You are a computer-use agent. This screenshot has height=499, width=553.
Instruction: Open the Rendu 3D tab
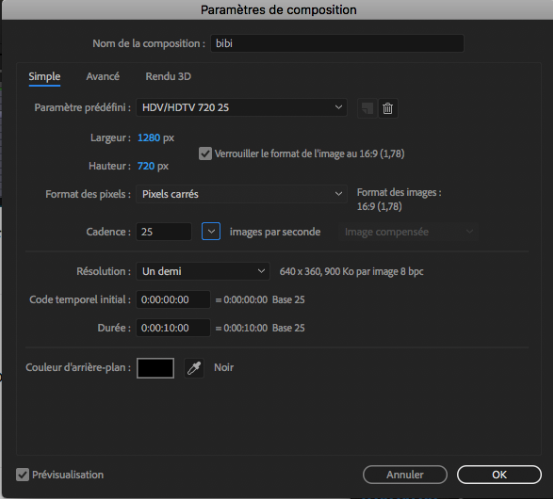168,76
